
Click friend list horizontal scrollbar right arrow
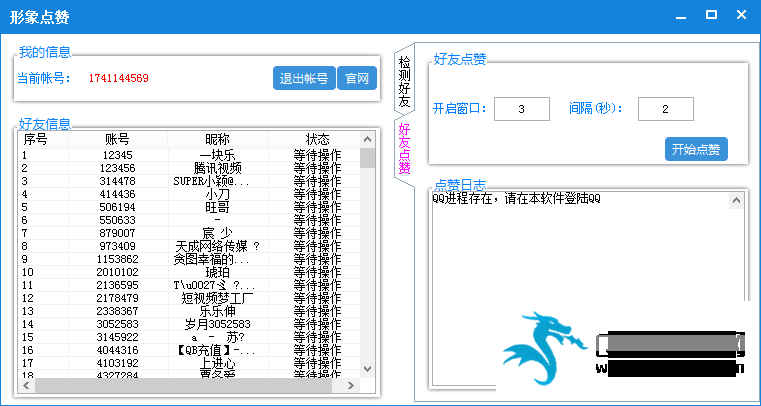[351, 385]
